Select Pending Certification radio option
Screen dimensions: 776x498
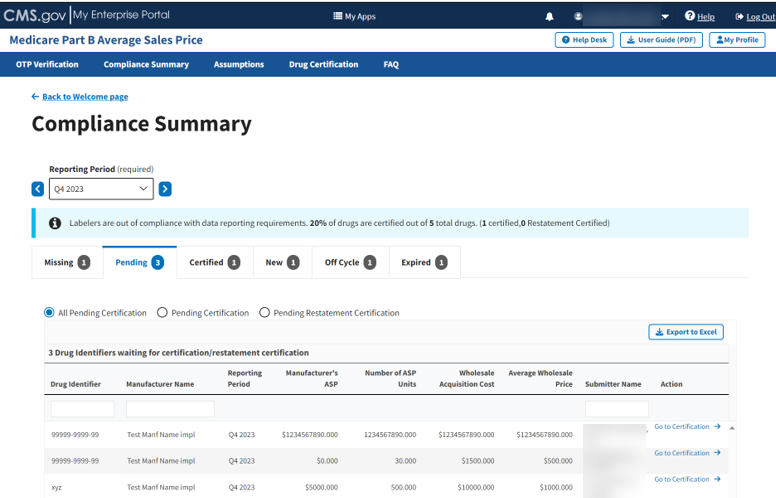coord(162,313)
